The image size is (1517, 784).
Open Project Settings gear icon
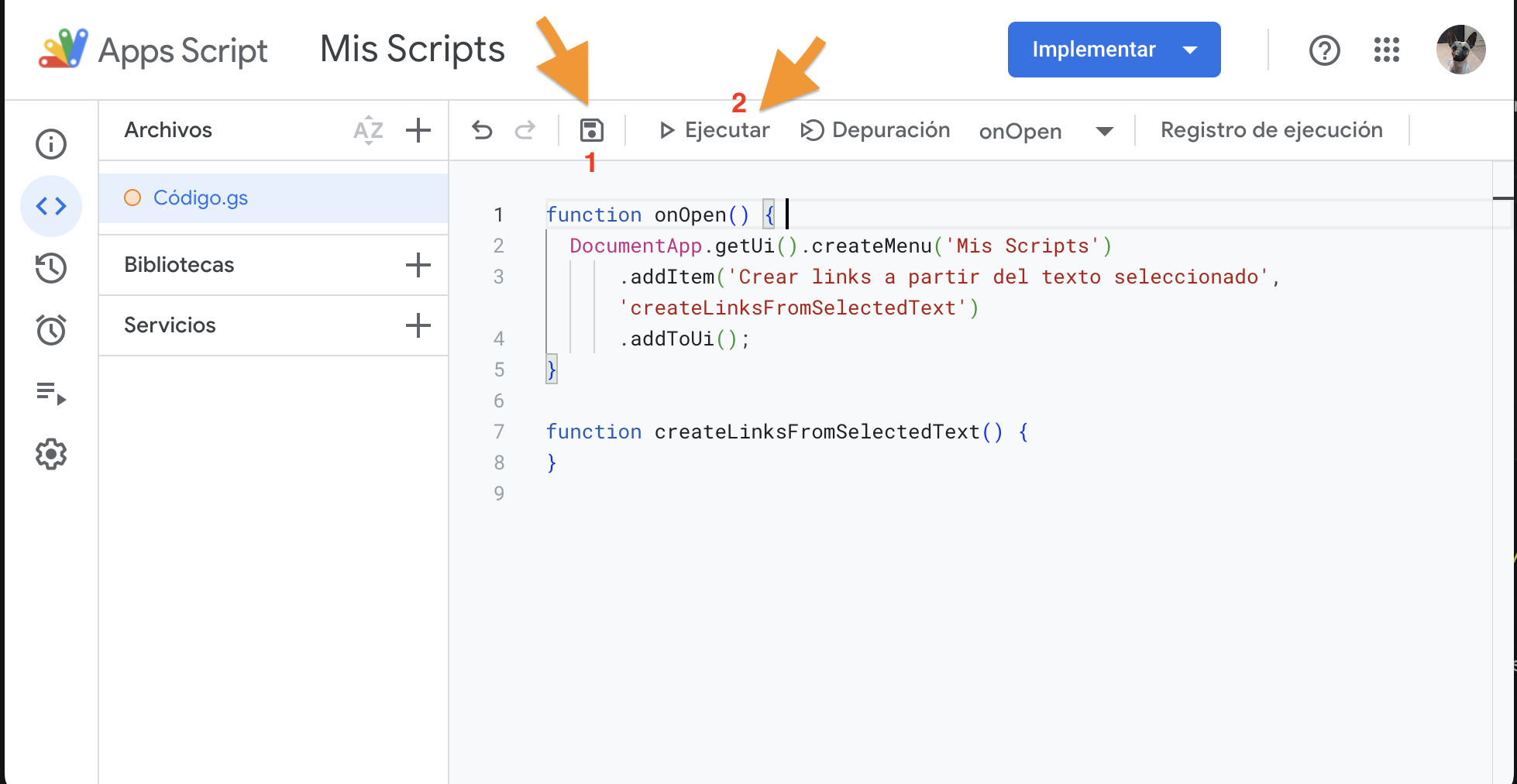click(x=51, y=454)
